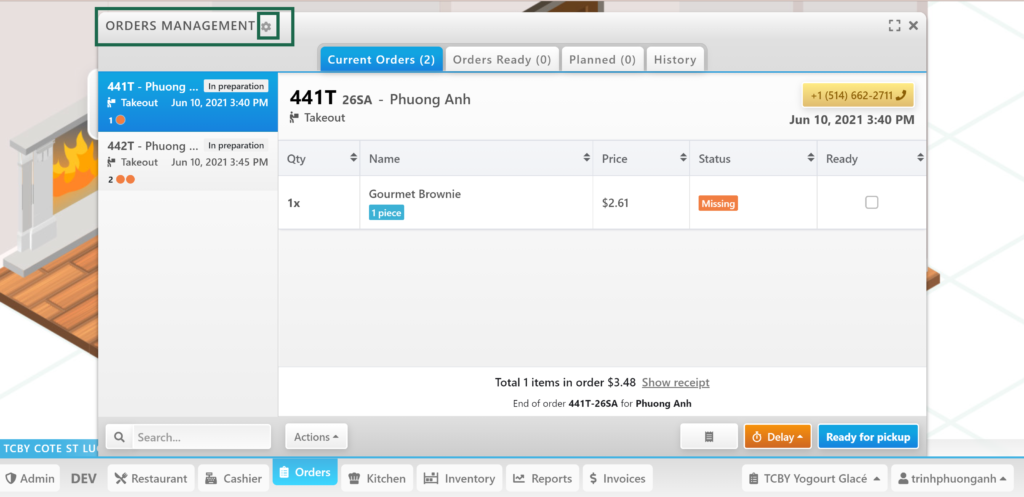Click the fullscreen expand icon
1024x497 pixels.
click(894, 26)
